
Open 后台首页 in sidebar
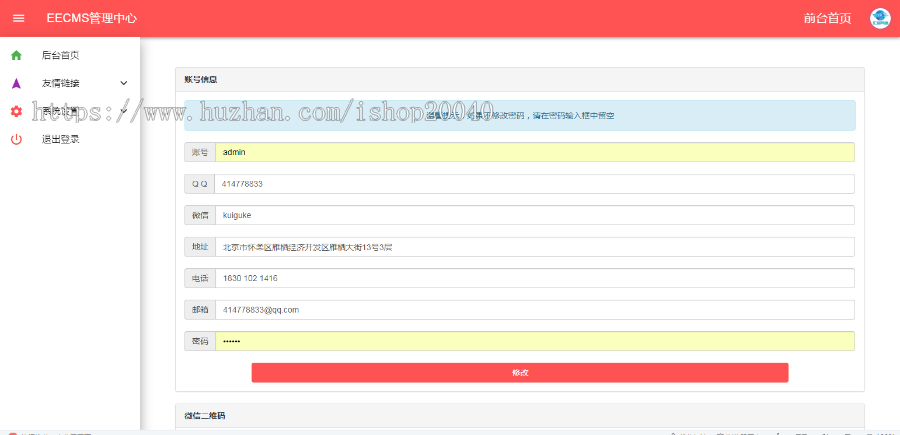(x=60, y=55)
